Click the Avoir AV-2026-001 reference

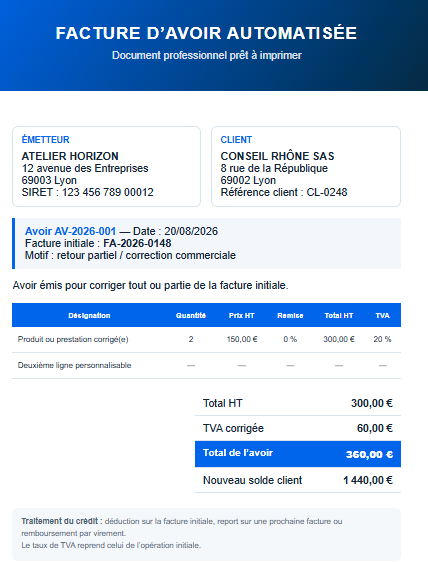pyautogui.click(x=70, y=231)
